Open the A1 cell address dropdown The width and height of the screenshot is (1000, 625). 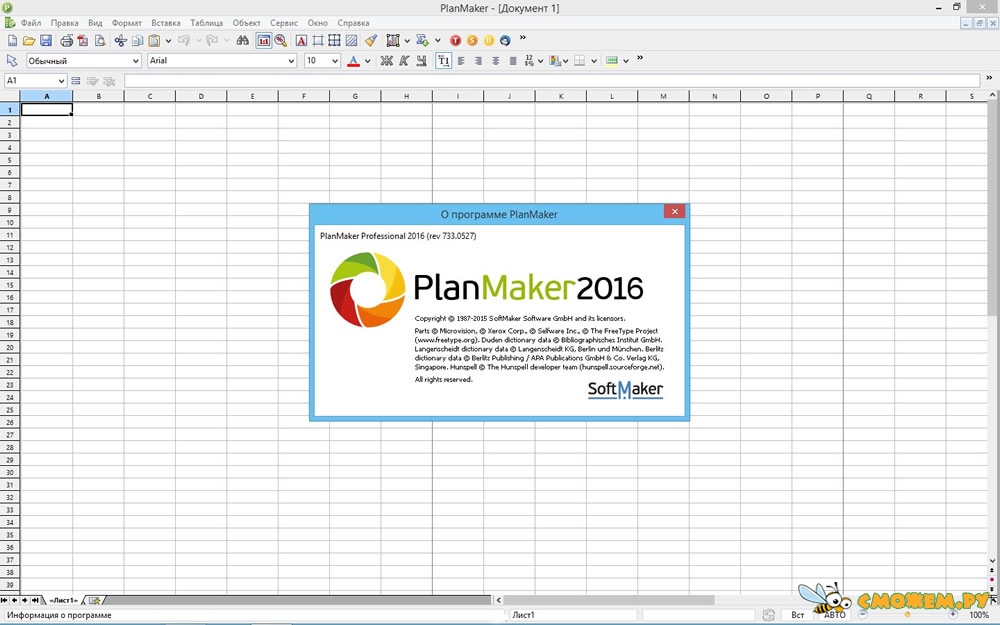click(61, 81)
